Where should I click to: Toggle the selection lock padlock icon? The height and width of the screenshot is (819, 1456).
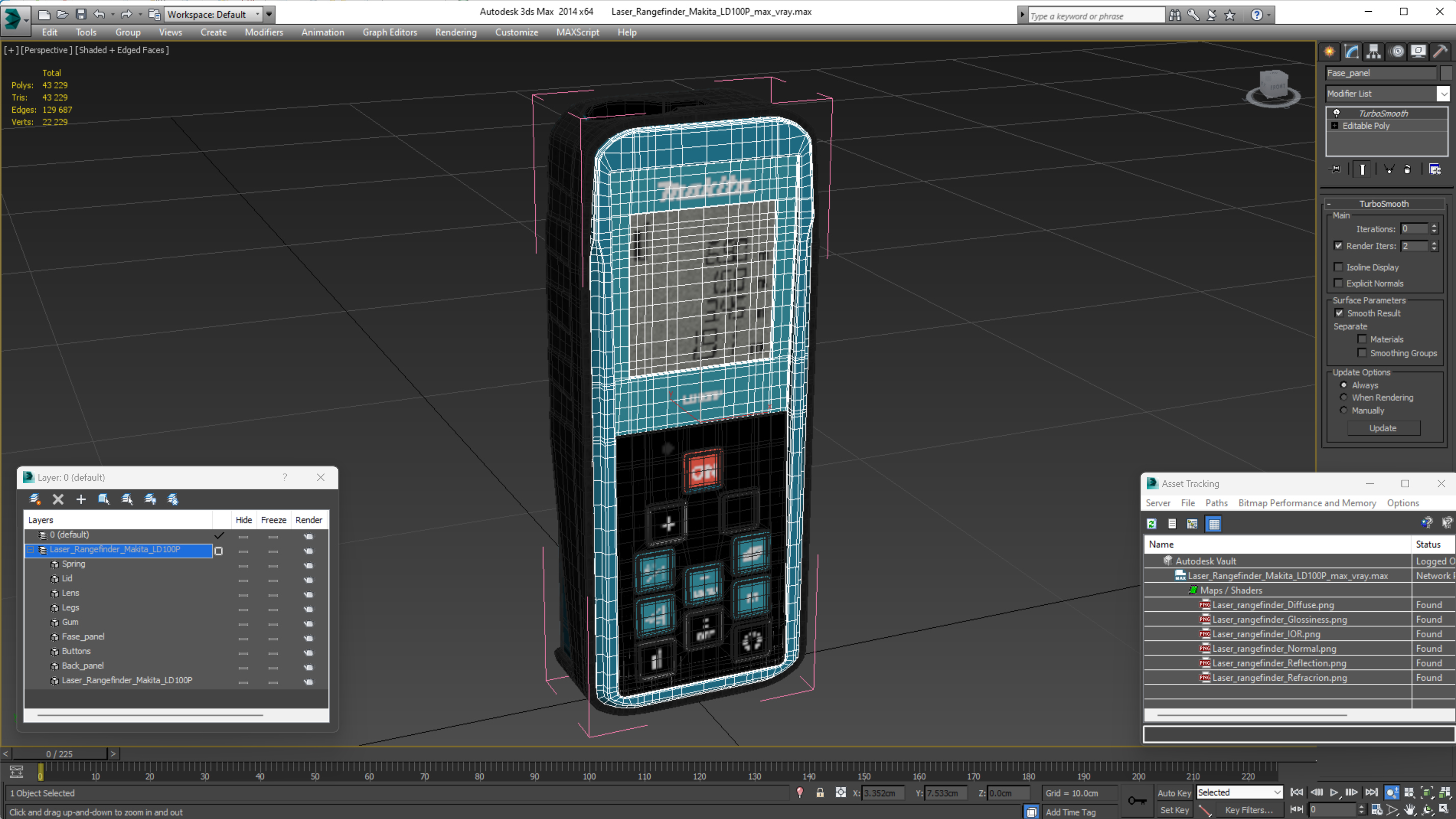[820, 792]
